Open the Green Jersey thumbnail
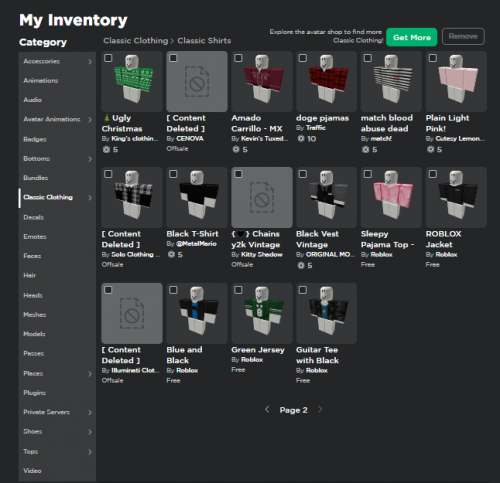500x483 pixels. 262,313
